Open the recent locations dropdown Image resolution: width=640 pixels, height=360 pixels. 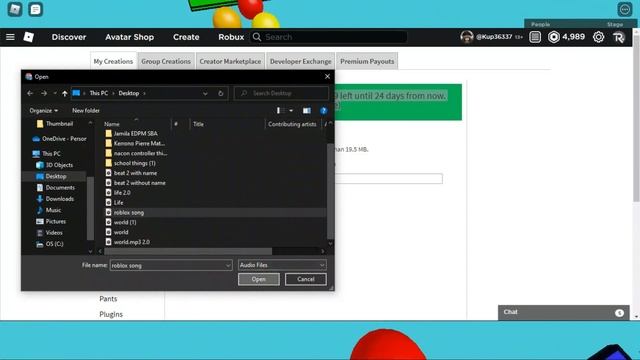pyautogui.click(x=55, y=93)
